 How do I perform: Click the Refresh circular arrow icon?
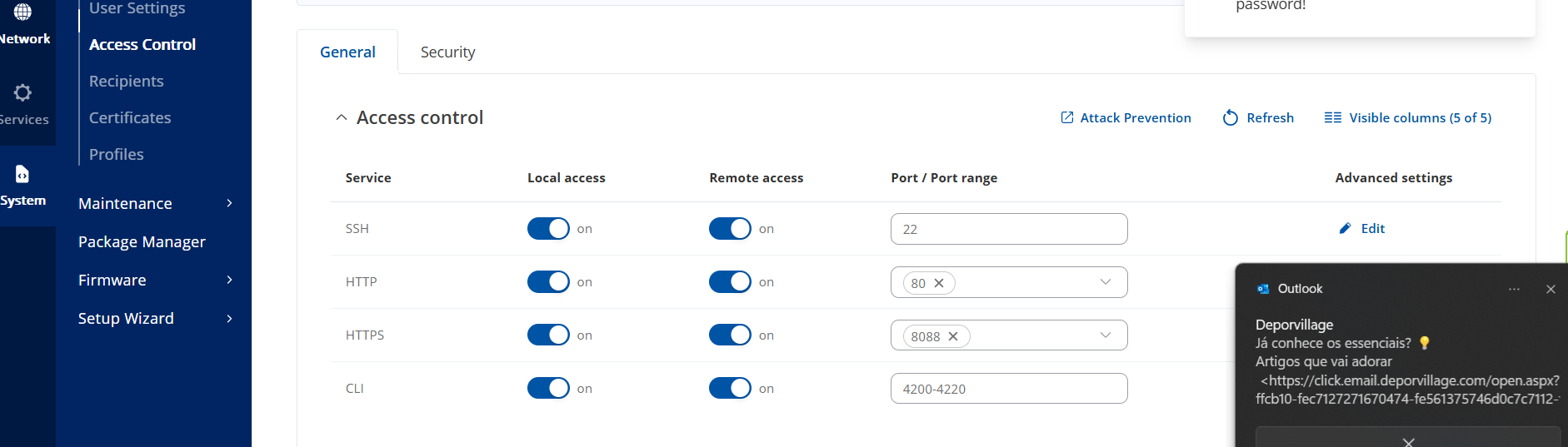(x=1231, y=118)
